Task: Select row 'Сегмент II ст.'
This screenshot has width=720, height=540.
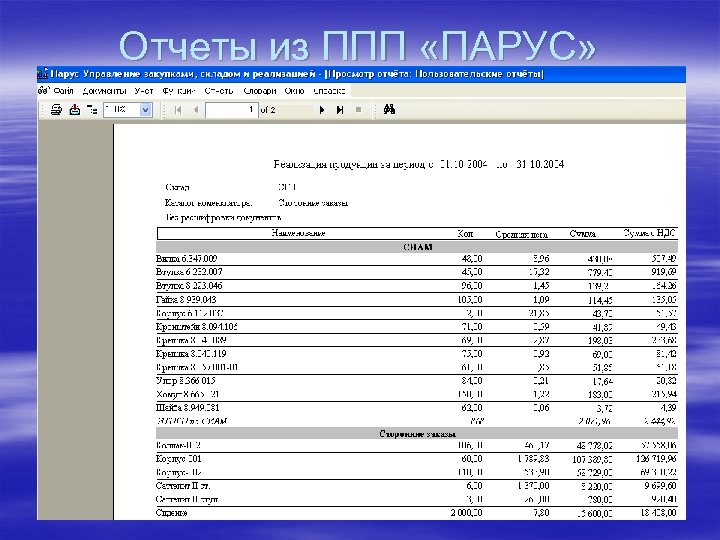Action: [x=416, y=485]
